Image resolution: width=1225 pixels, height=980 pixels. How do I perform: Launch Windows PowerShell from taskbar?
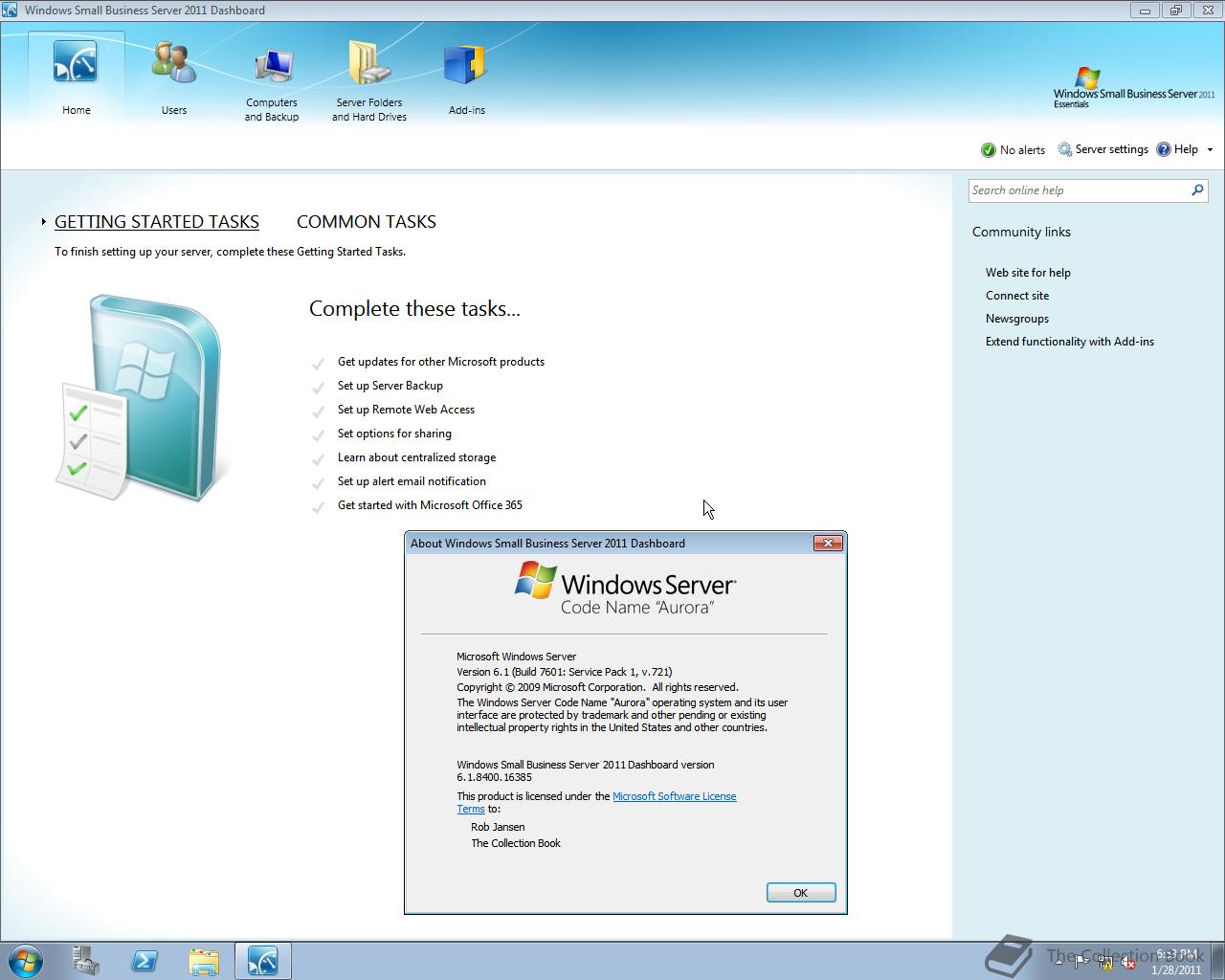(145, 961)
